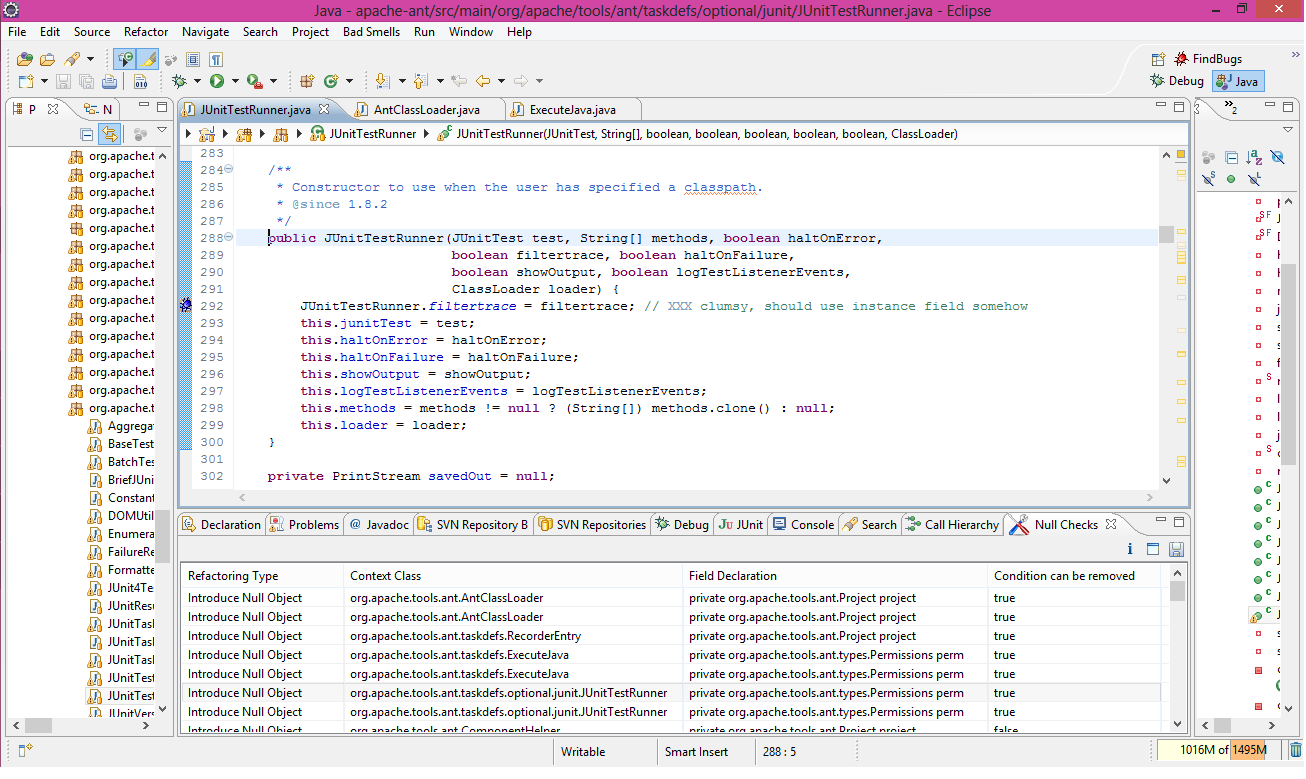Image resolution: width=1306 pixels, height=779 pixels.
Task: Click the save icon in Null Checks view
Action: pyautogui.click(x=1176, y=549)
